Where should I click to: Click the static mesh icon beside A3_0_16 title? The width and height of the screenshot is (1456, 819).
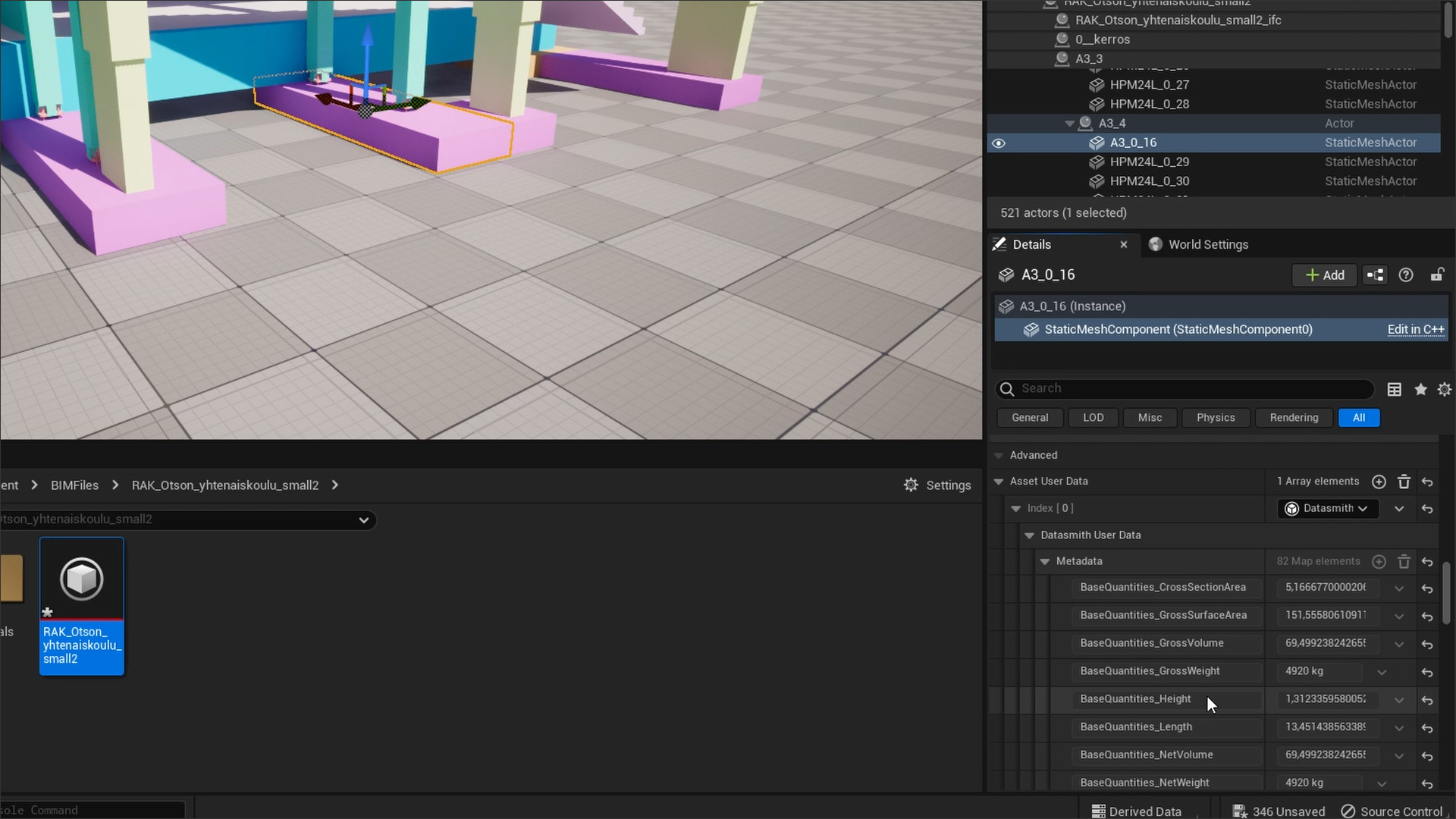coord(1006,275)
